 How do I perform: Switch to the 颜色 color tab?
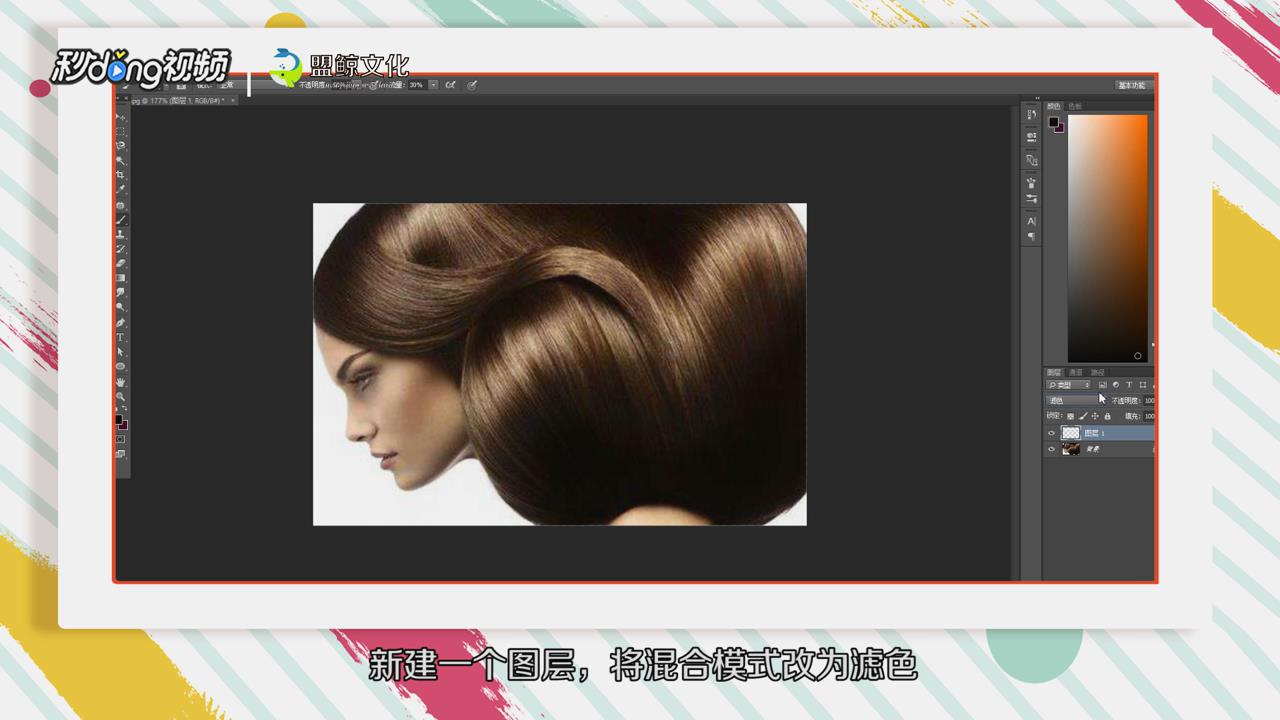pos(1053,105)
